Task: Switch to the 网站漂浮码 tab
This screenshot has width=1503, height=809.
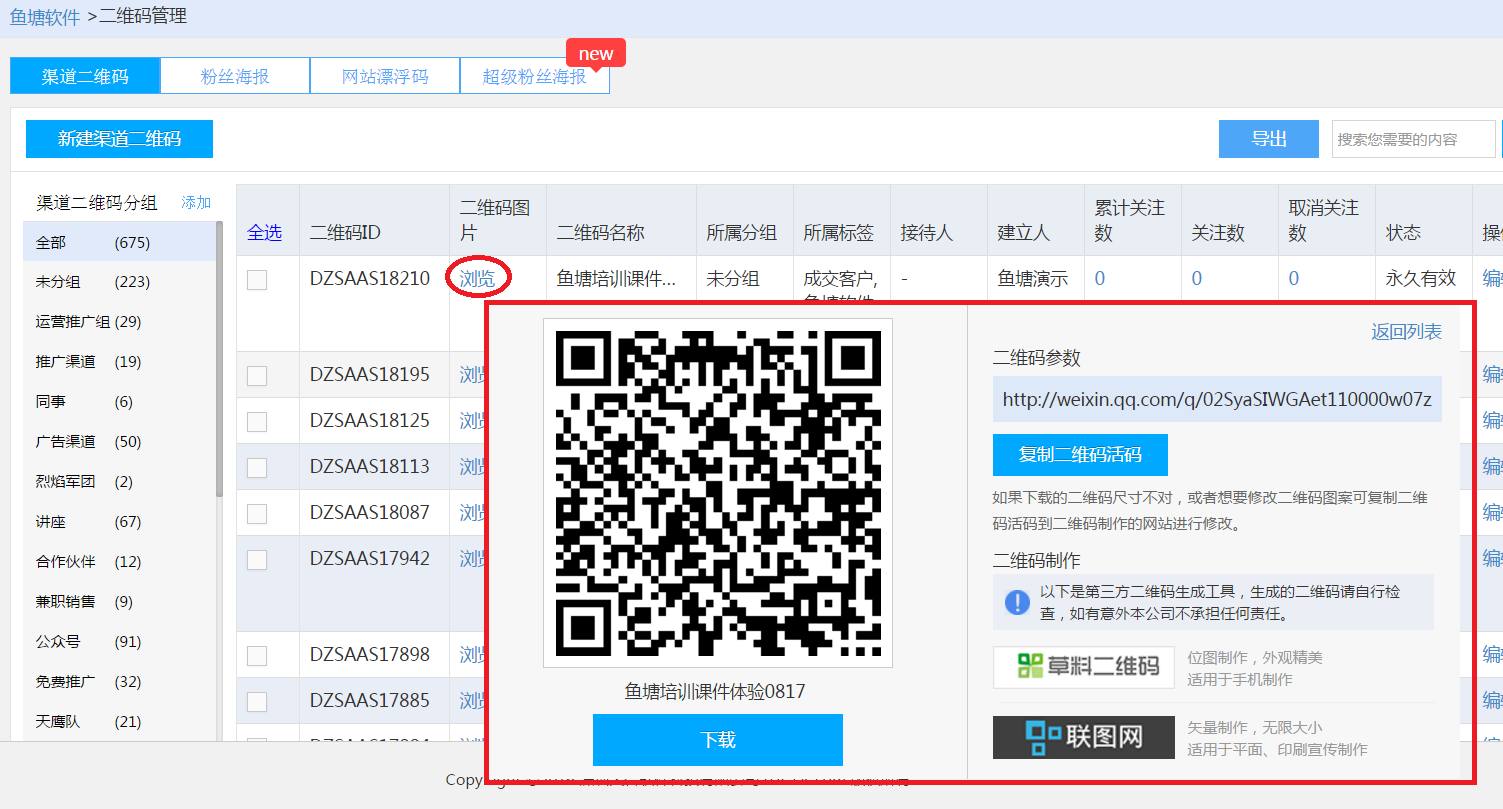Action: [385, 76]
